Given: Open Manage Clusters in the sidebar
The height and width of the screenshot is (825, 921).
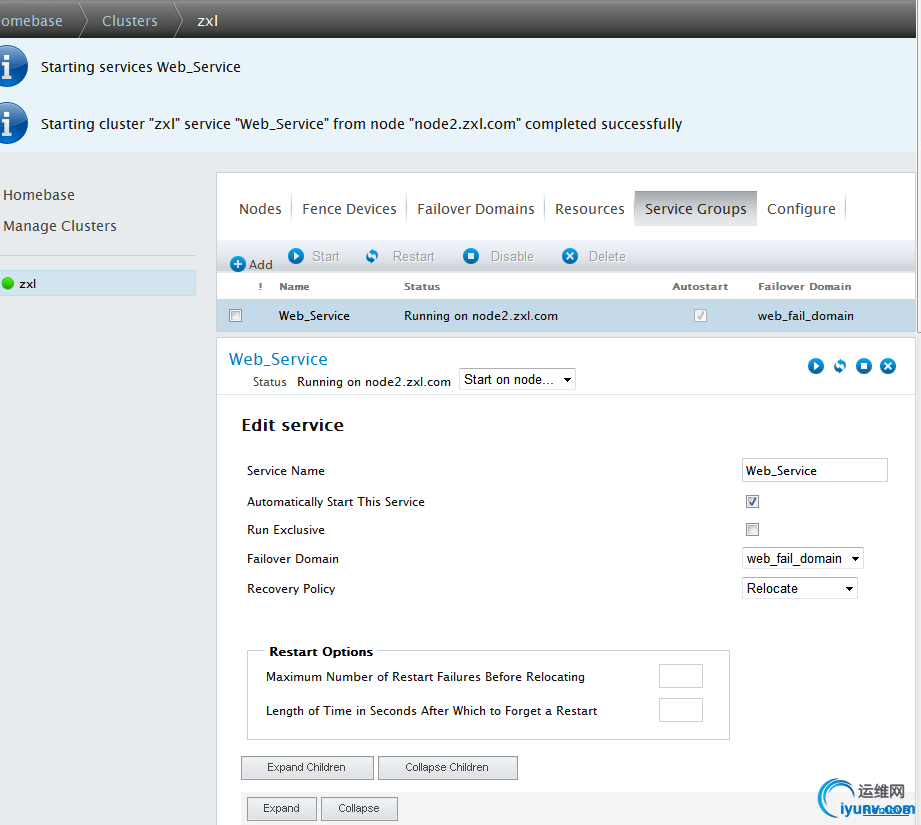Looking at the screenshot, I should pos(60,226).
